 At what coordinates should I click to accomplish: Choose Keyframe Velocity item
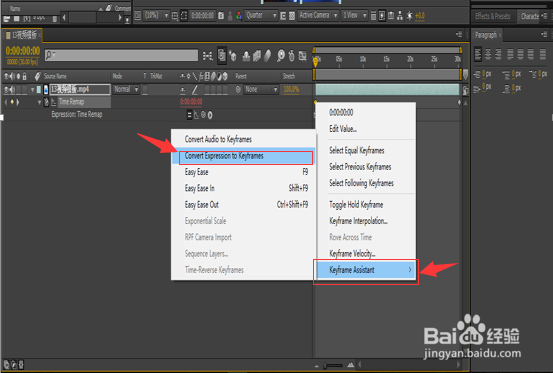366,253
